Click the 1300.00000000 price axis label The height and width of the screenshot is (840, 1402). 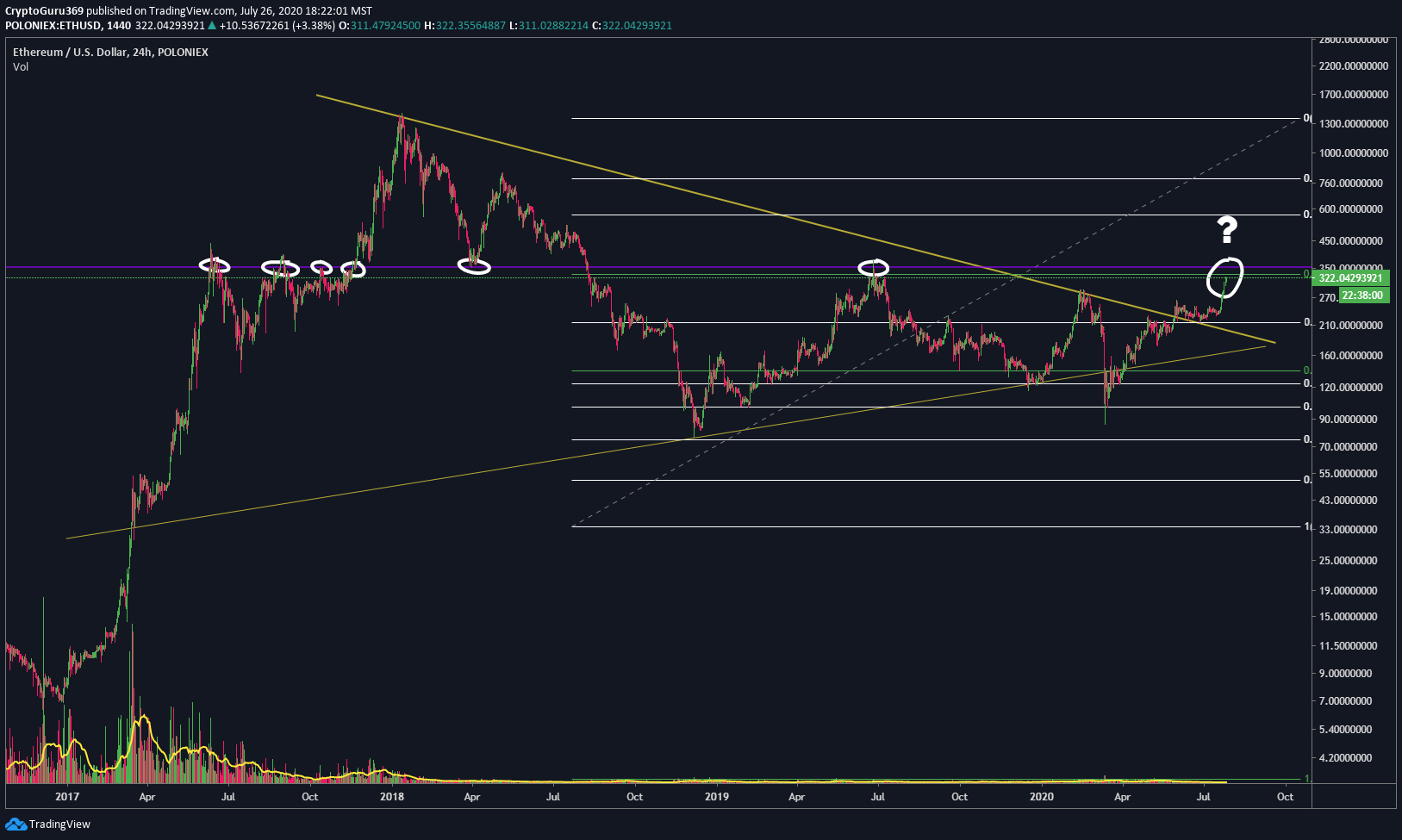[x=1354, y=124]
